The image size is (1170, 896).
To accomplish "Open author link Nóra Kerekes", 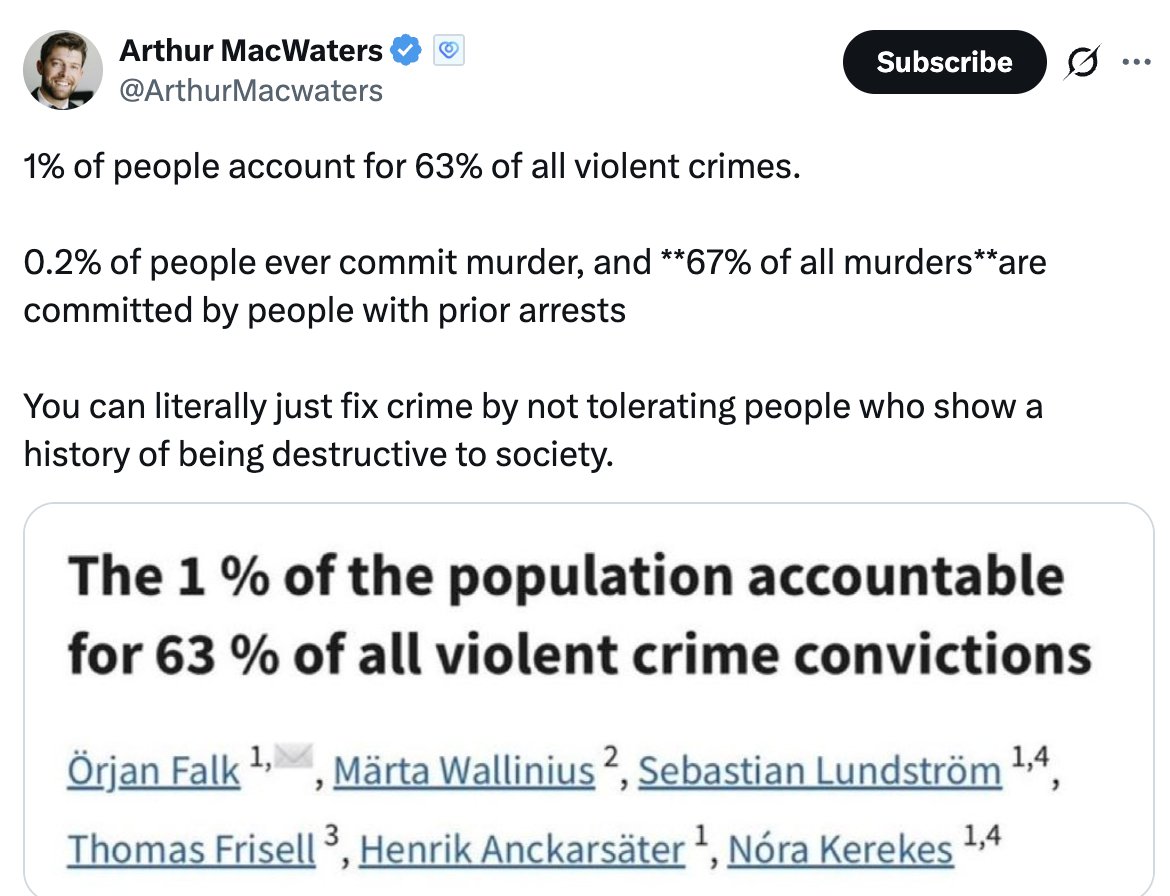I will [x=840, y=849].
